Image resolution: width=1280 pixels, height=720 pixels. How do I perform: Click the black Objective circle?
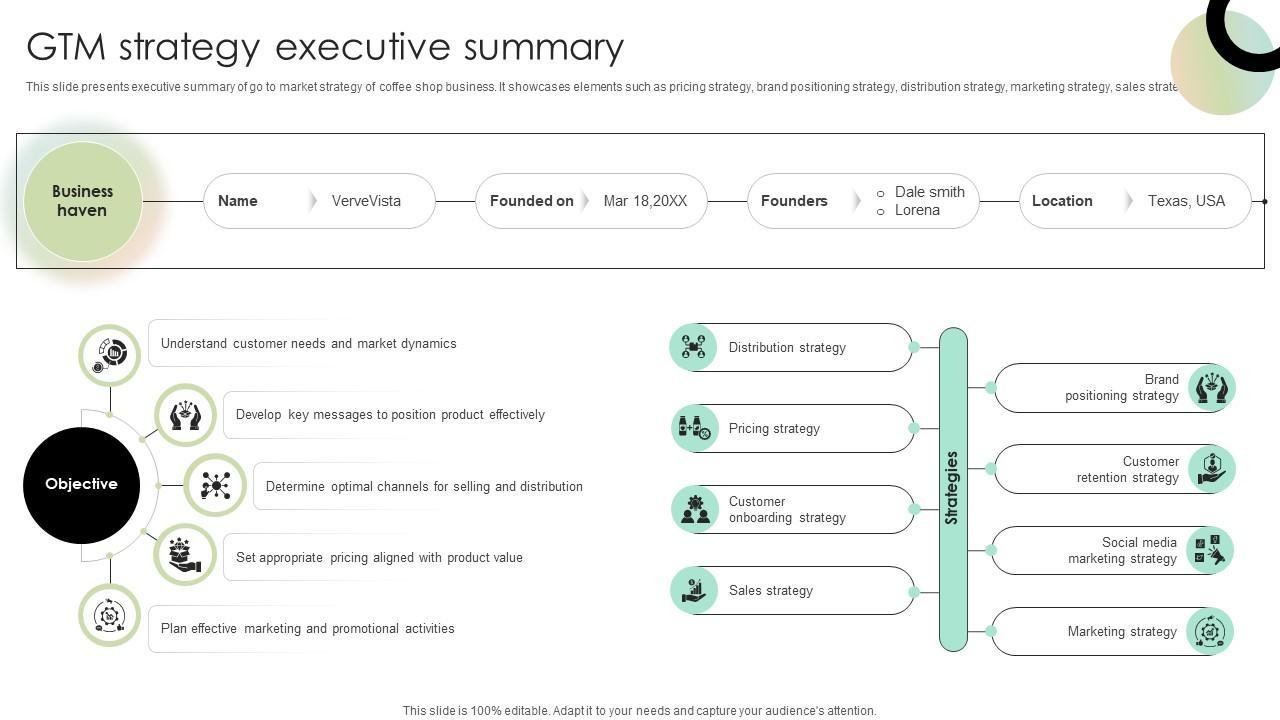81,485
